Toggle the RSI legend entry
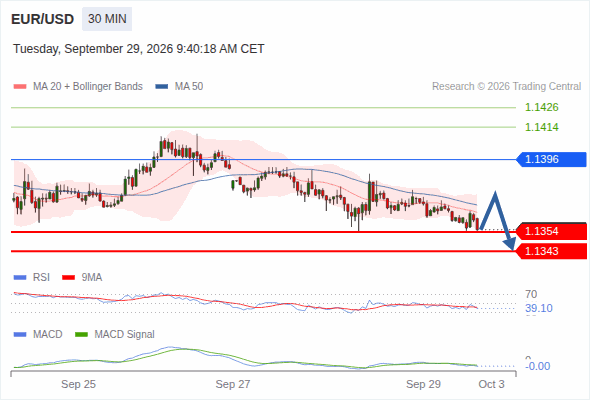Screen dimensions: 590x400 (x=32, y=278)
